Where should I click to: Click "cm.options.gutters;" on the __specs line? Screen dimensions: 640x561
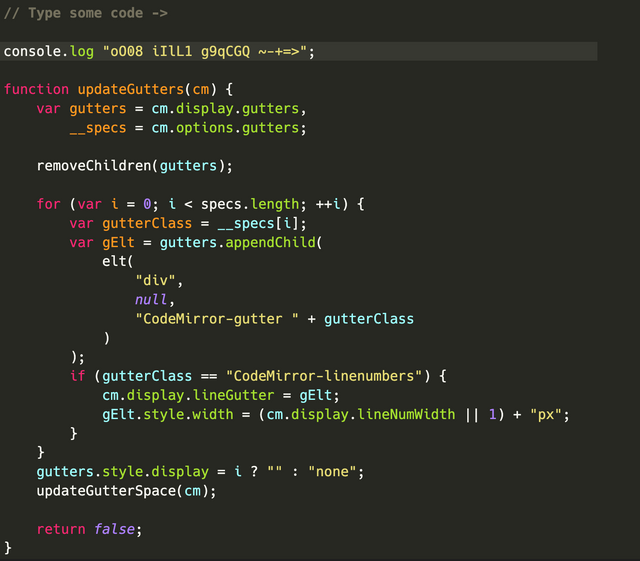pyautogui.click(x=229, y=128)
